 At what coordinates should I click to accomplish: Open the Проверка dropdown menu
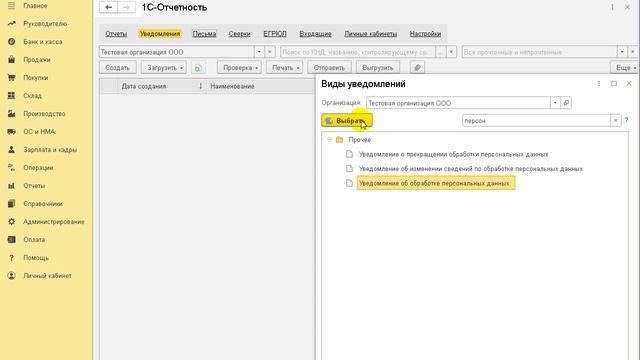[x=239, y=68]
